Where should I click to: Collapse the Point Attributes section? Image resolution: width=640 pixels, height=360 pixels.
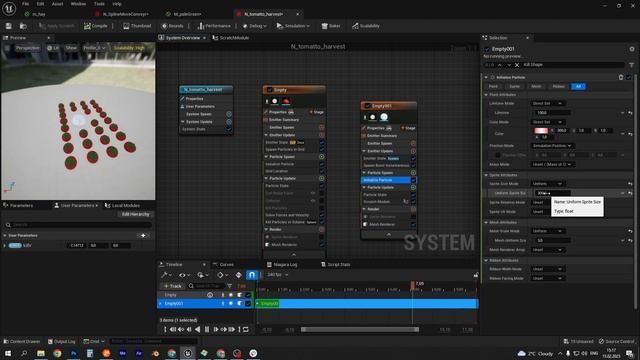point(486,95)
